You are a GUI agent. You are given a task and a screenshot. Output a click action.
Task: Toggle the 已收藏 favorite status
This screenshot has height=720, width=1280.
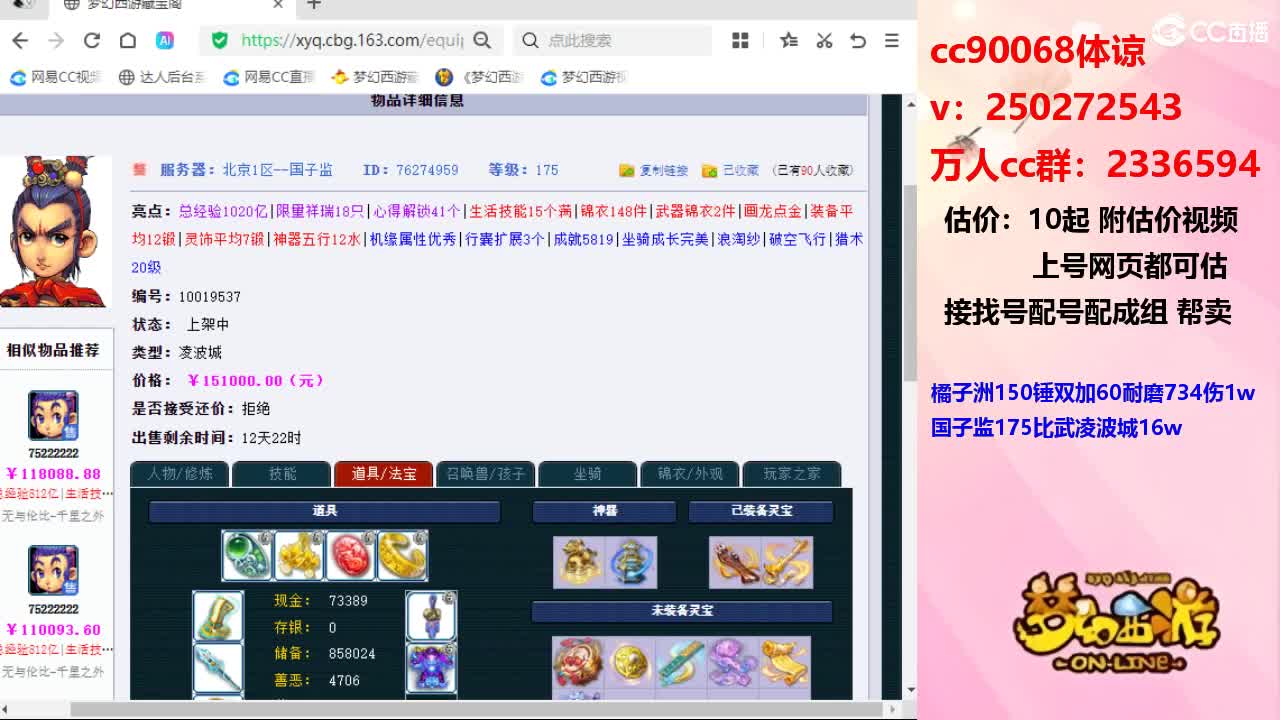coord(744,169)
